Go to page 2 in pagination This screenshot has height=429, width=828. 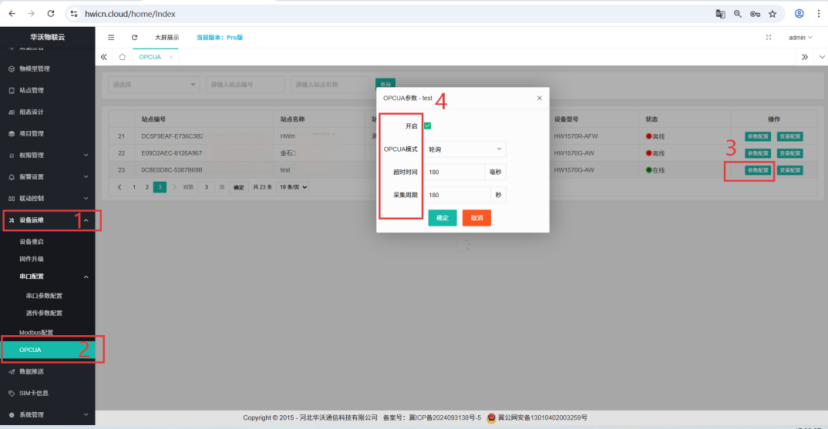click(147, 187)
